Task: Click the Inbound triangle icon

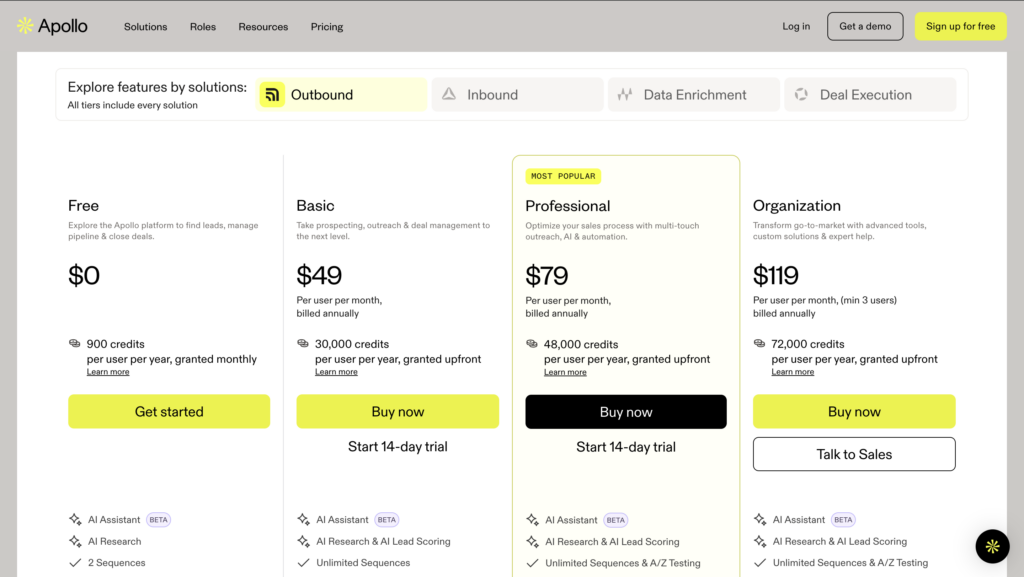Action: [x=451, y=94]
